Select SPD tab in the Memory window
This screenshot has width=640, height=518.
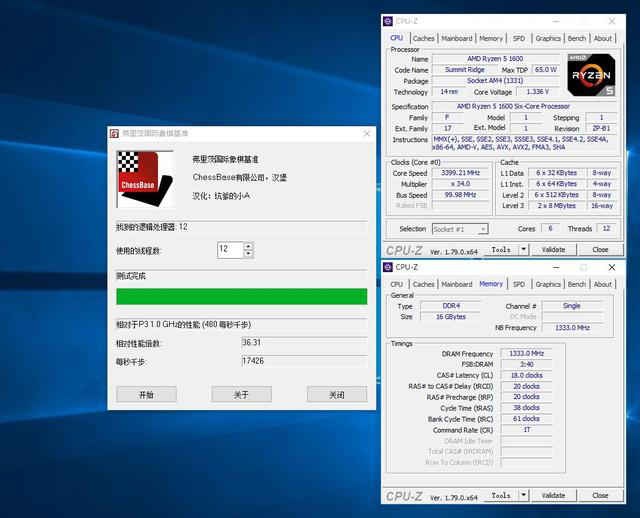click(x=519, y=284)
